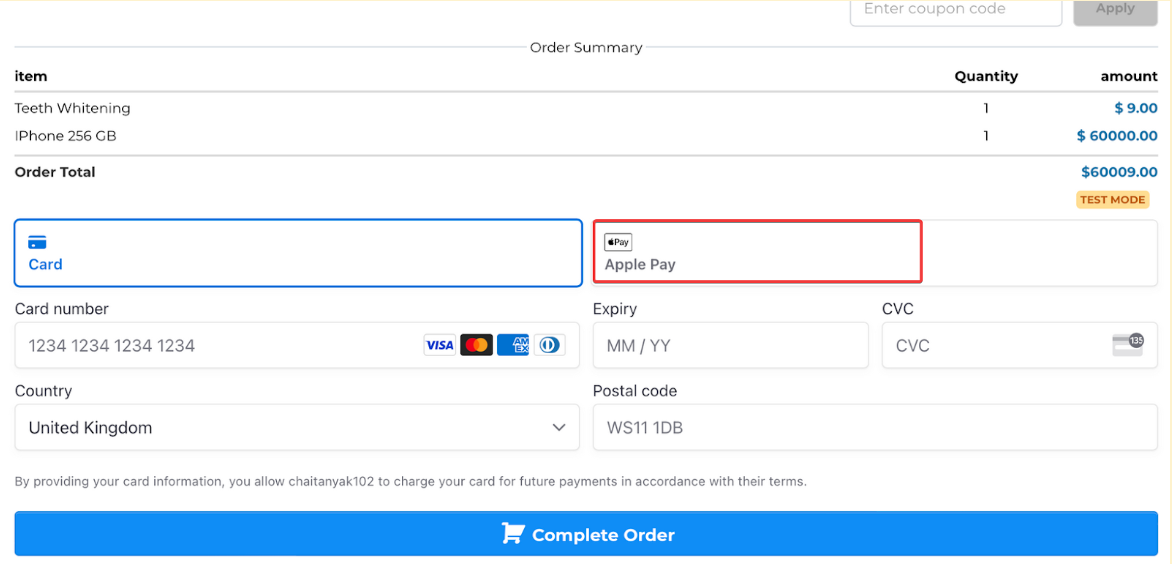Focus the Enter coupon code field
Image resolution: width=1172 pixels, height=564 pixels.
(x=954, y=9)
